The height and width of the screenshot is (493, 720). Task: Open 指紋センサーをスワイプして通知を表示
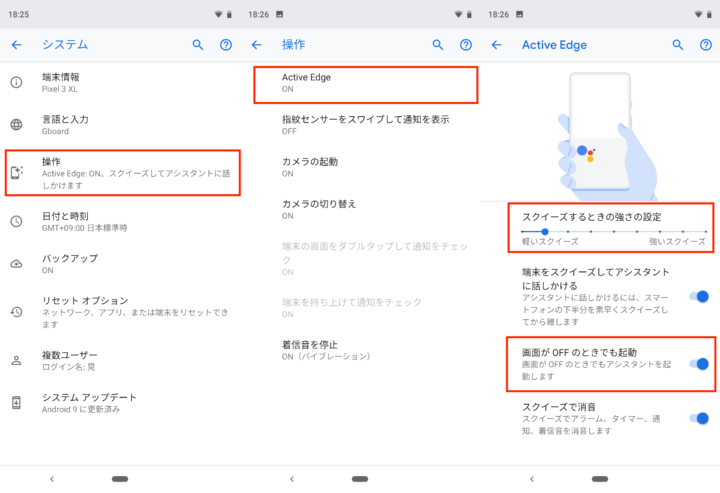click(x=360, y=125)
